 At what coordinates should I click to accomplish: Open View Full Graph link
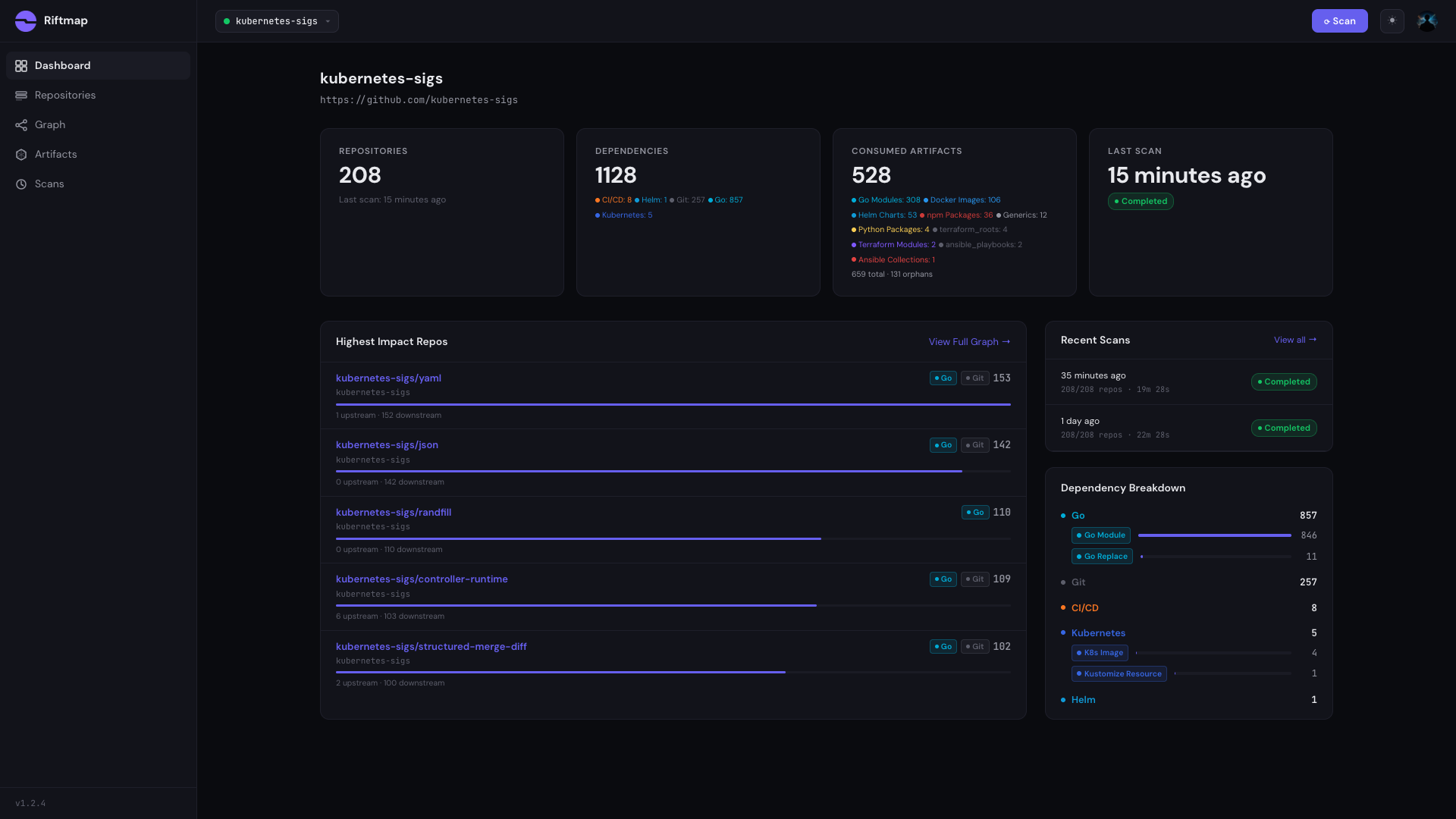click(x=969, y=342)
